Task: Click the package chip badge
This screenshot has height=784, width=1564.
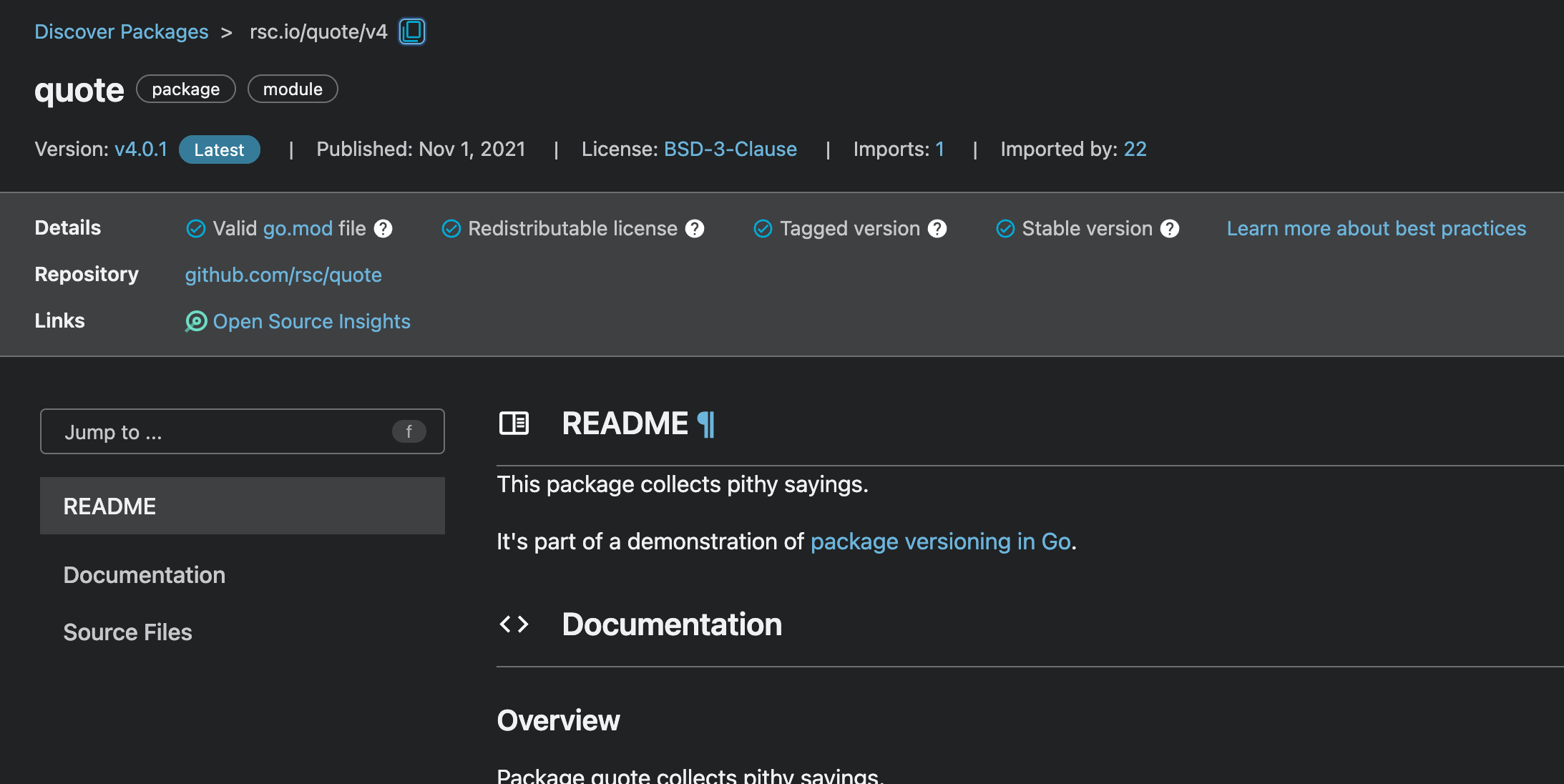Action: pos(186,89)
